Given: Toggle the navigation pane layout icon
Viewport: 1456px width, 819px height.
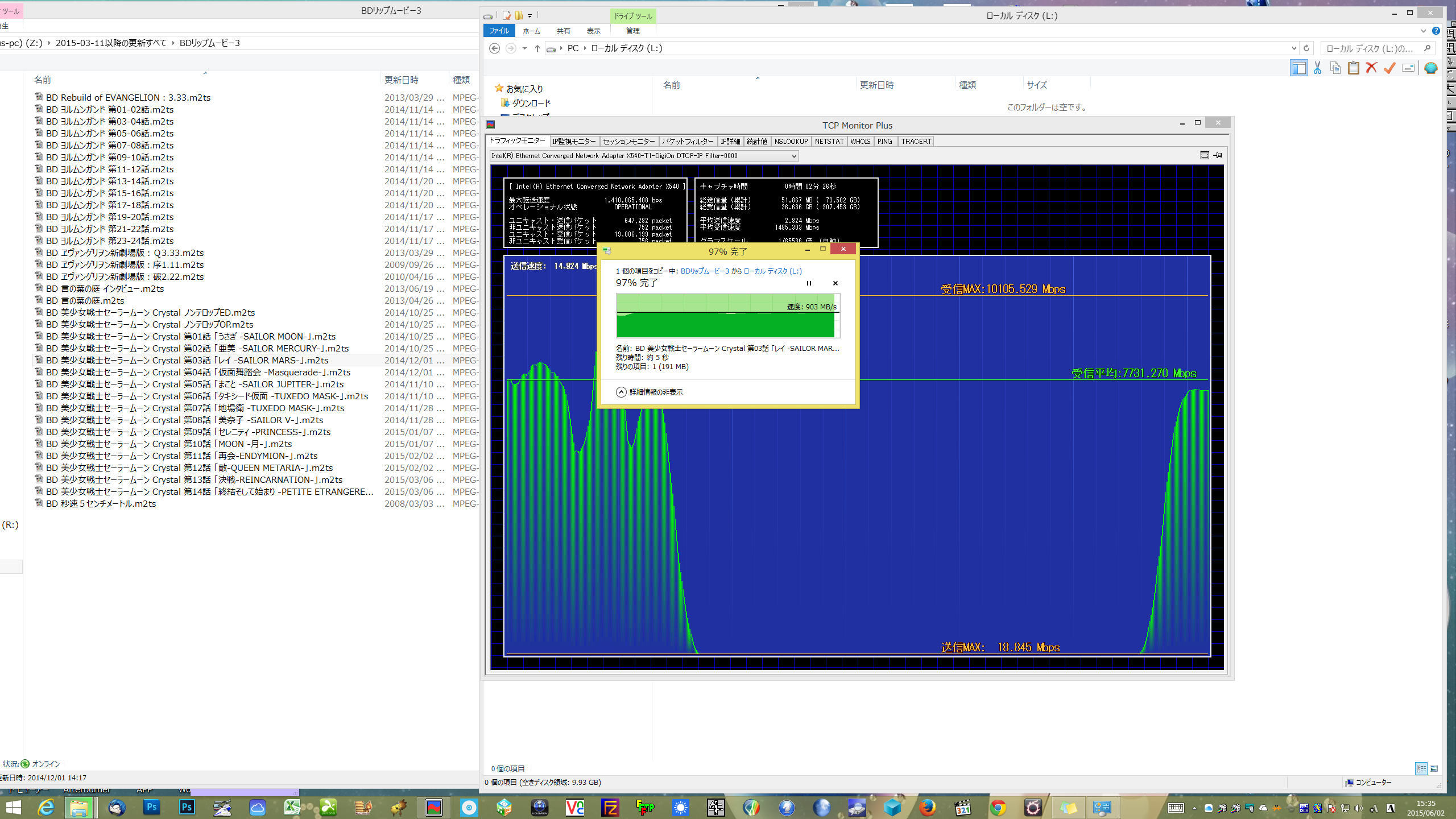Looking at the screenshot, I should (x=1298, y=68).
